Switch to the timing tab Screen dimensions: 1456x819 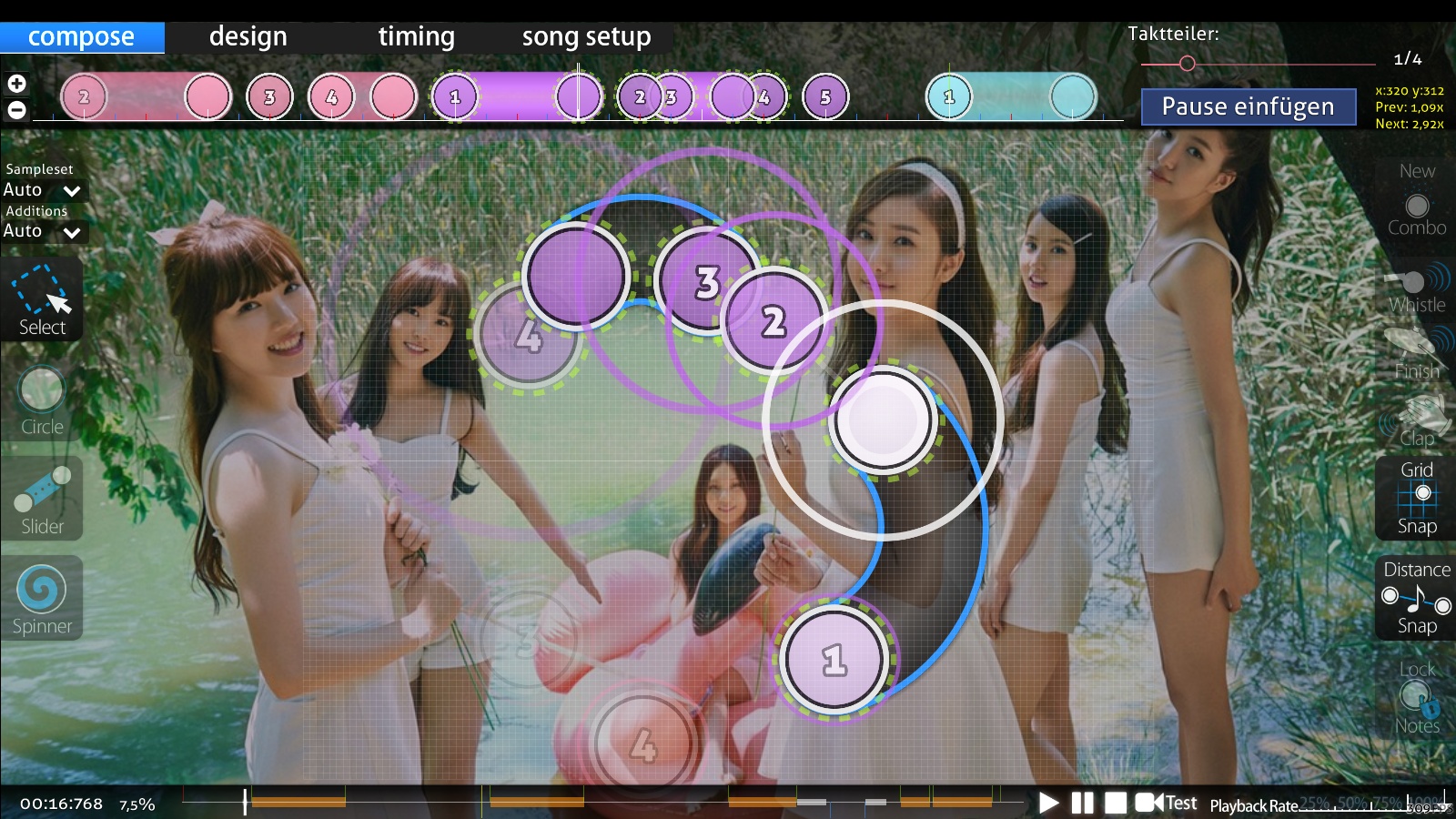[x=416, y=36]
